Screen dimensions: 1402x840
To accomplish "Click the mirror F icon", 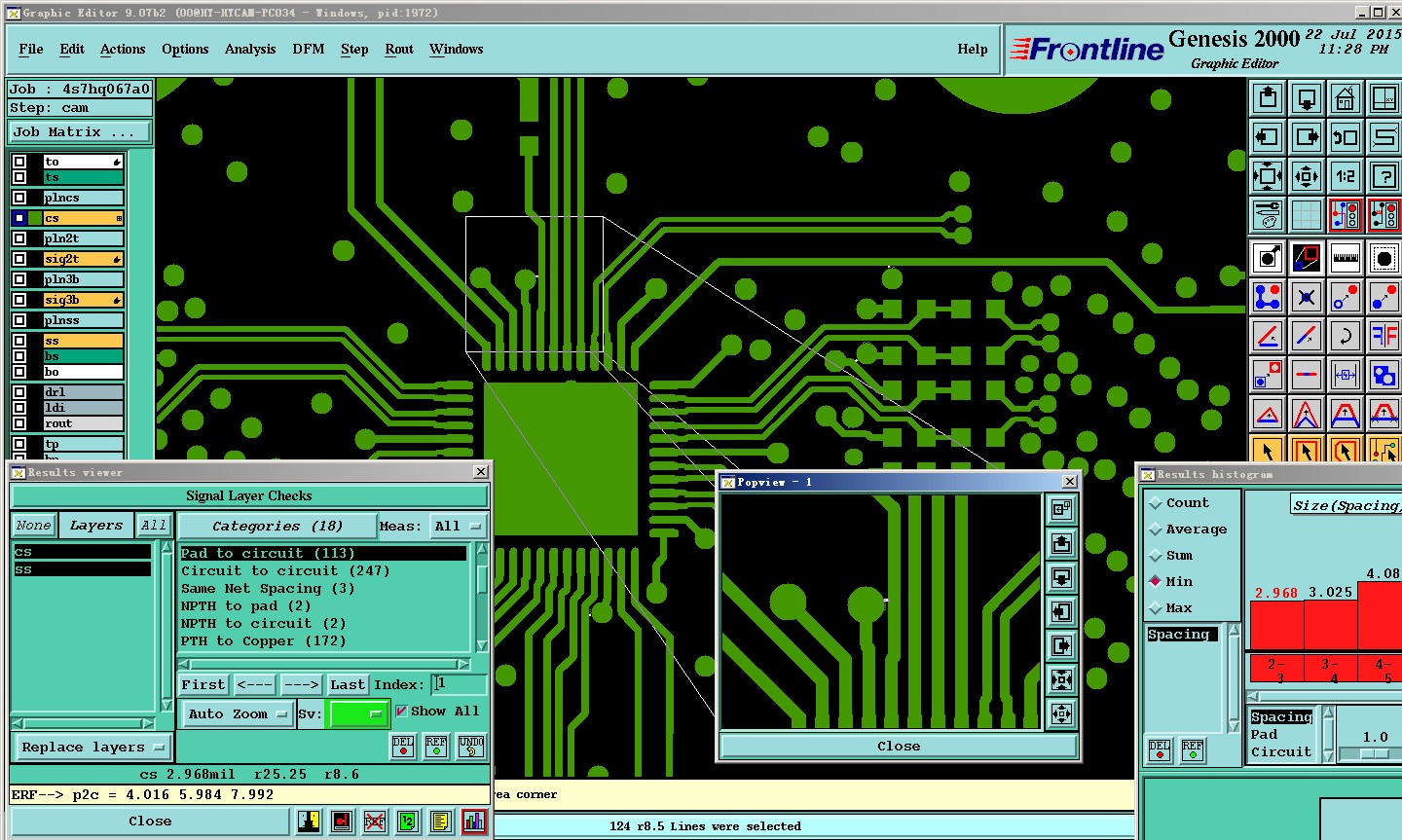I will (1384, 336).
